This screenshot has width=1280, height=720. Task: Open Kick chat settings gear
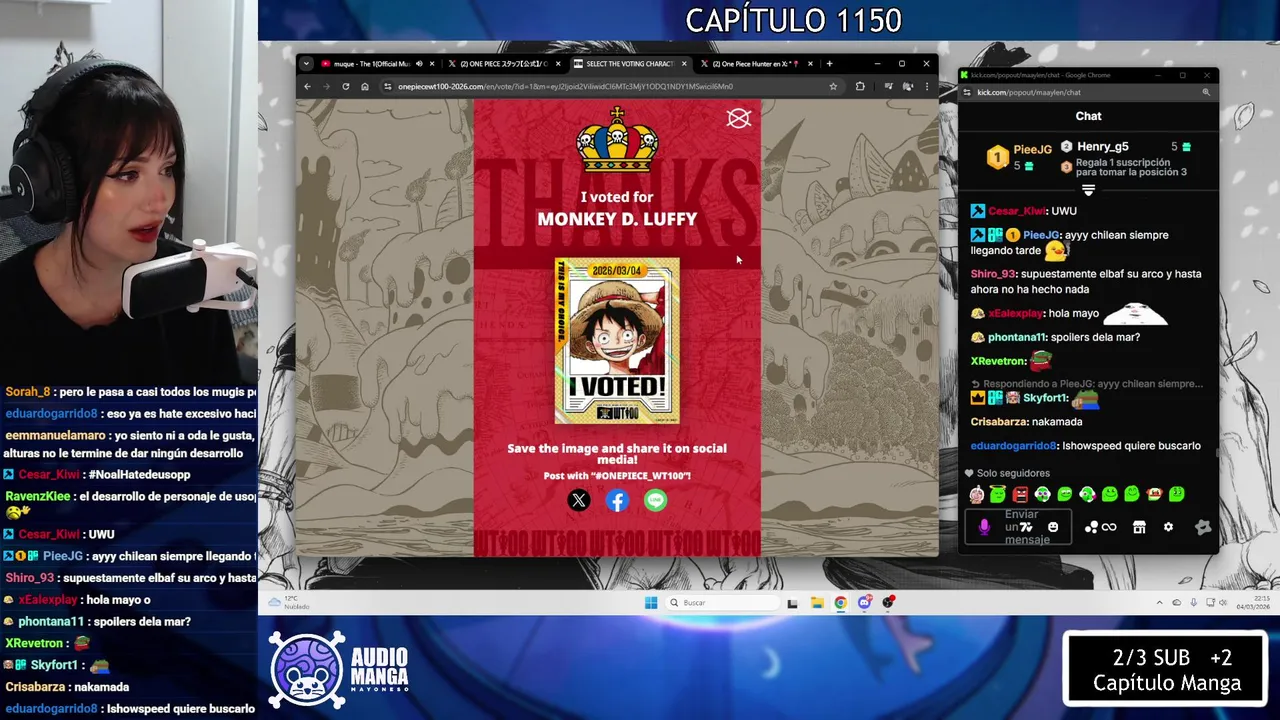tap(1168, 527)
